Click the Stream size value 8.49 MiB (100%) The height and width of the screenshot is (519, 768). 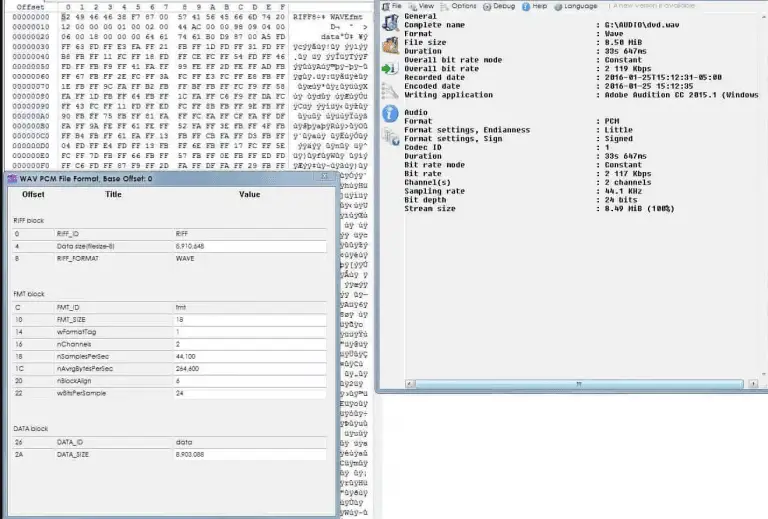tap(639, 209)
